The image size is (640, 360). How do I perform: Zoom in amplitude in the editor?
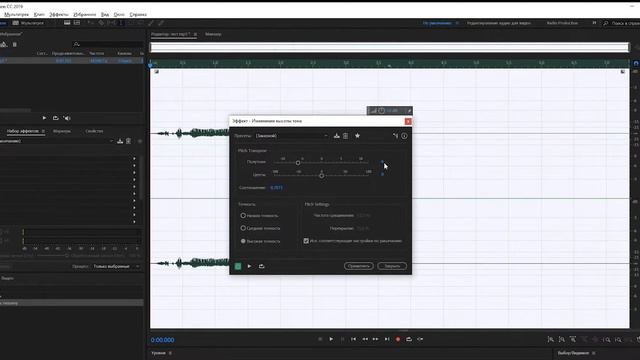(x=550, y=339)
